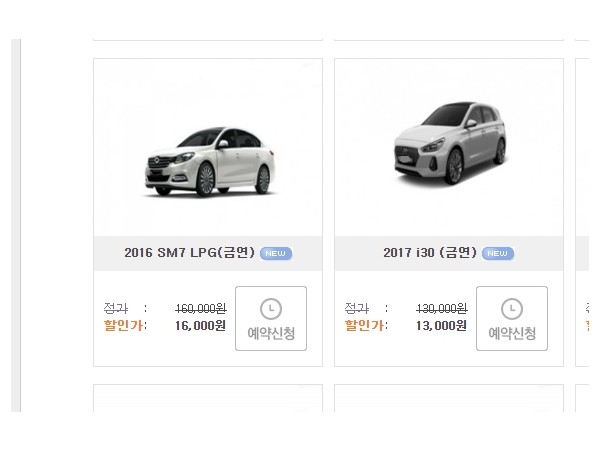Open the silver i30 hatchback photo
The image size is (600, 450).
point(450,143)
